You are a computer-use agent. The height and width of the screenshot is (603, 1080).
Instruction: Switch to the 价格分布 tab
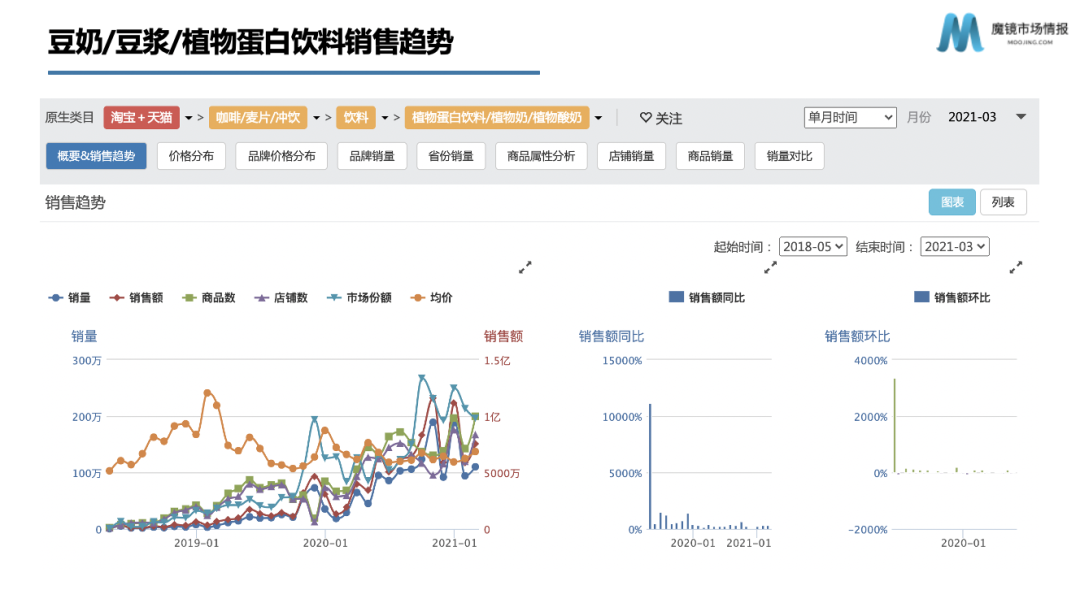[191, 156]
